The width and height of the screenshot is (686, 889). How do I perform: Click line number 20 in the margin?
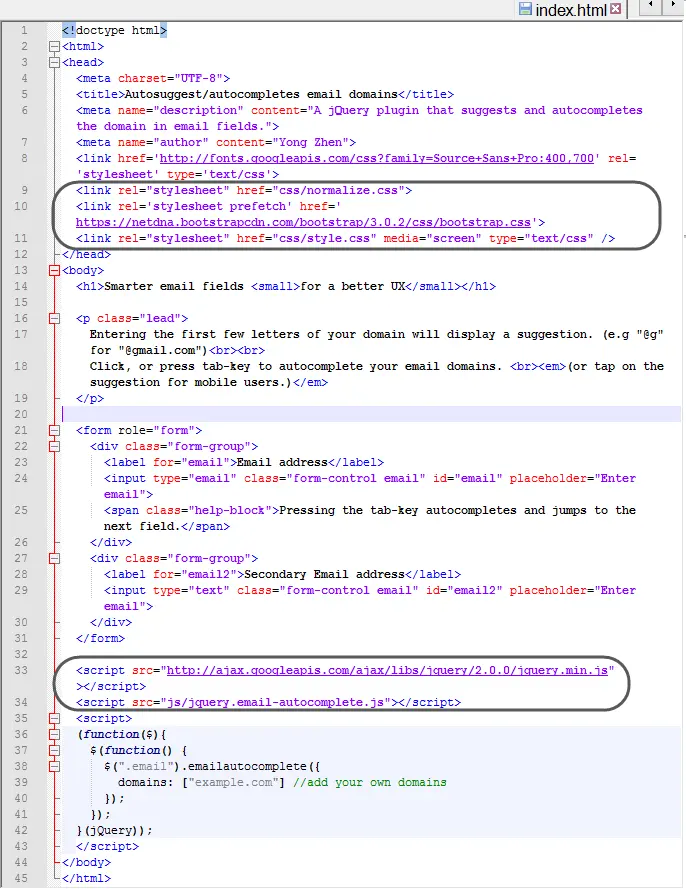click(21, 414)
